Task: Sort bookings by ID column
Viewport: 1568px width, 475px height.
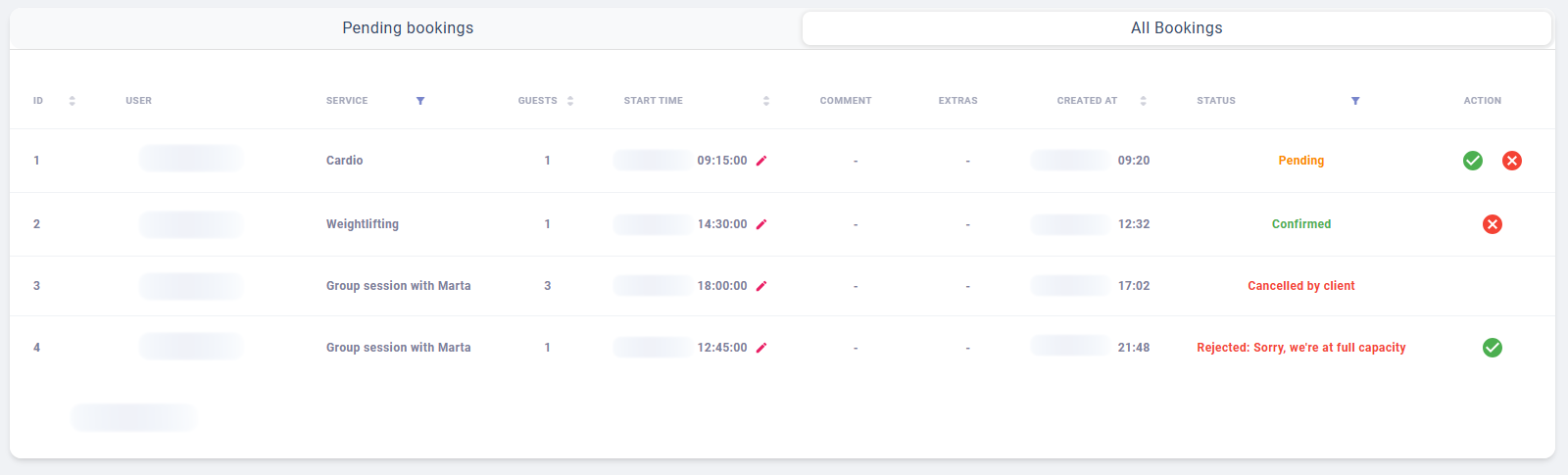Action: pyautogui.click(x=72, y=101)
